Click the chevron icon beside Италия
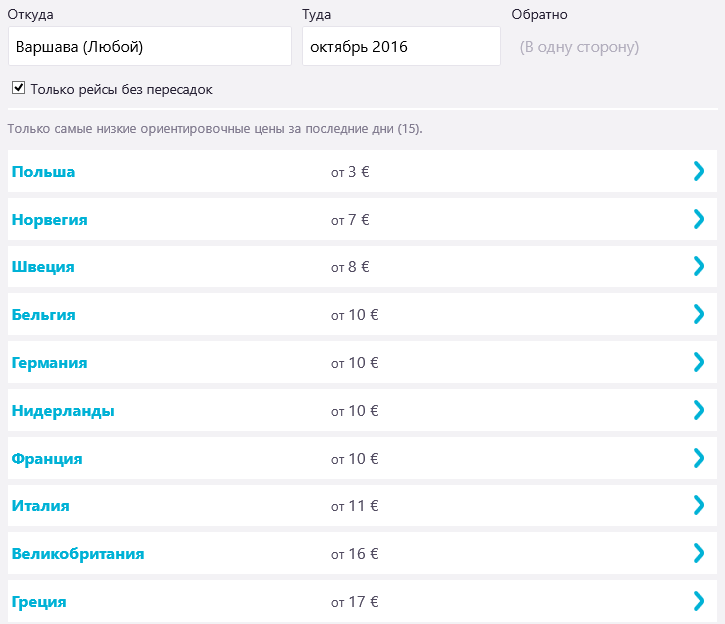This screenshot has height=624, width=725. click(x=699, y=505)
